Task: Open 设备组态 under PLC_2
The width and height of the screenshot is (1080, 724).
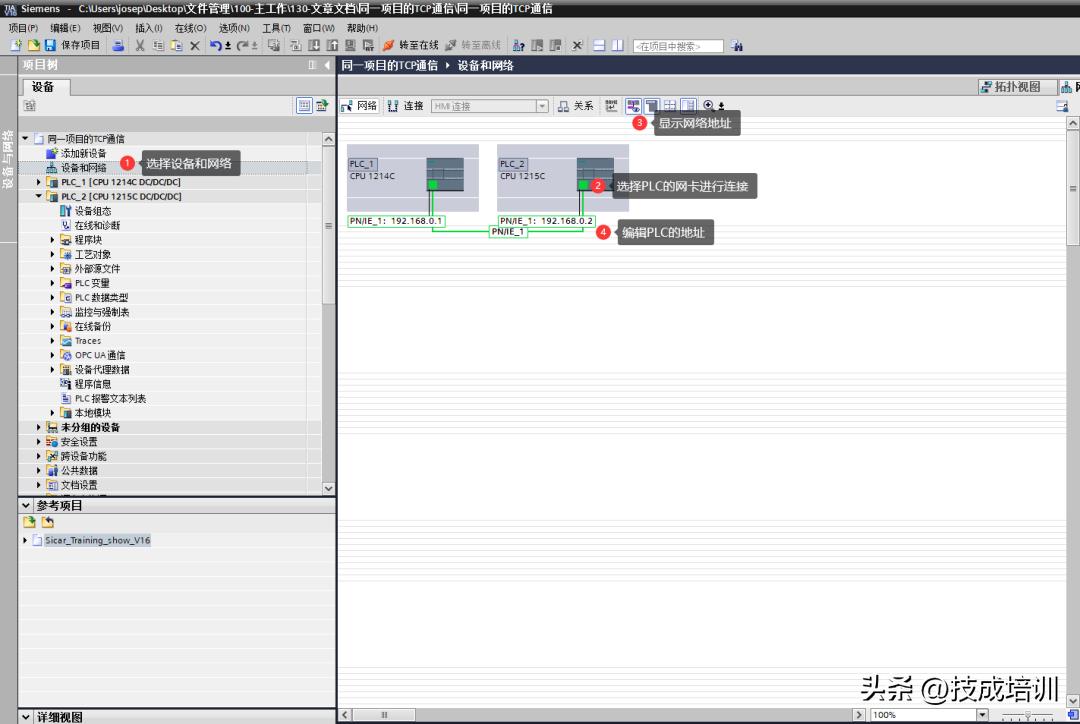Action: [92, 211]
